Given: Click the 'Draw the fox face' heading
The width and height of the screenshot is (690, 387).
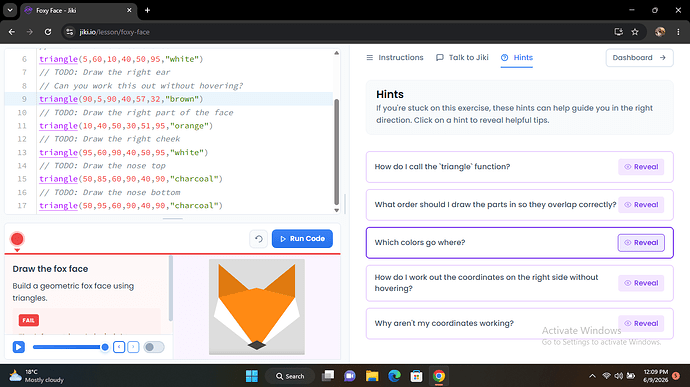Looking at the screenshot, I should pyautogui.click(x=50, y=269).
